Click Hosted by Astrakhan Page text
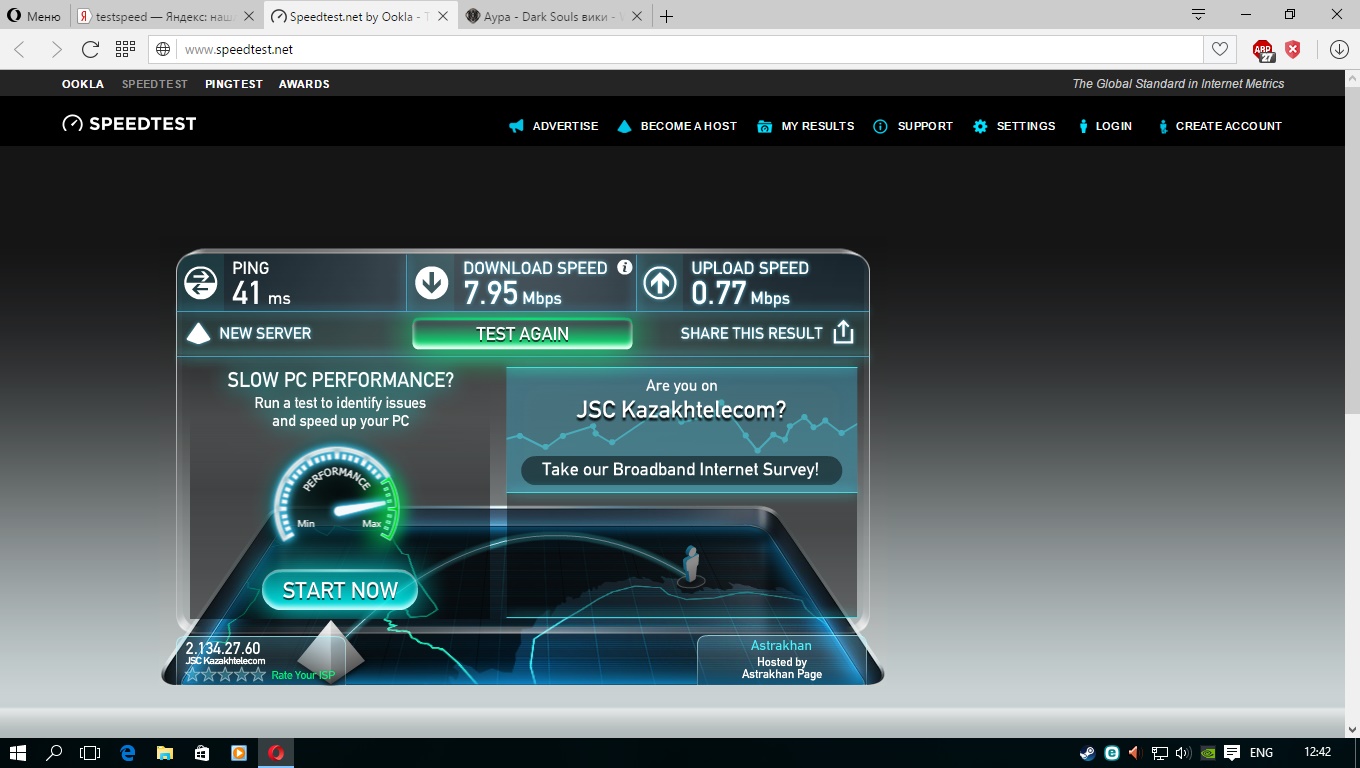Image resolution: width=1360 pixels, height=768 pixels. coord(782,668)
